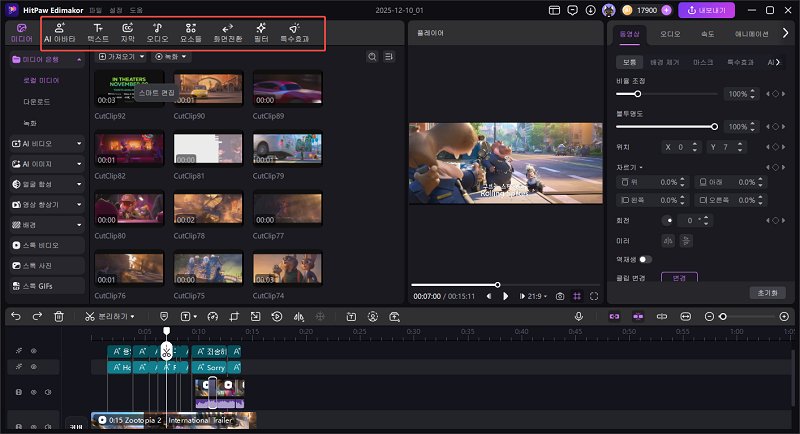
Task: Toggle the grid overlay in player
Action: click(x=577, y=296)
